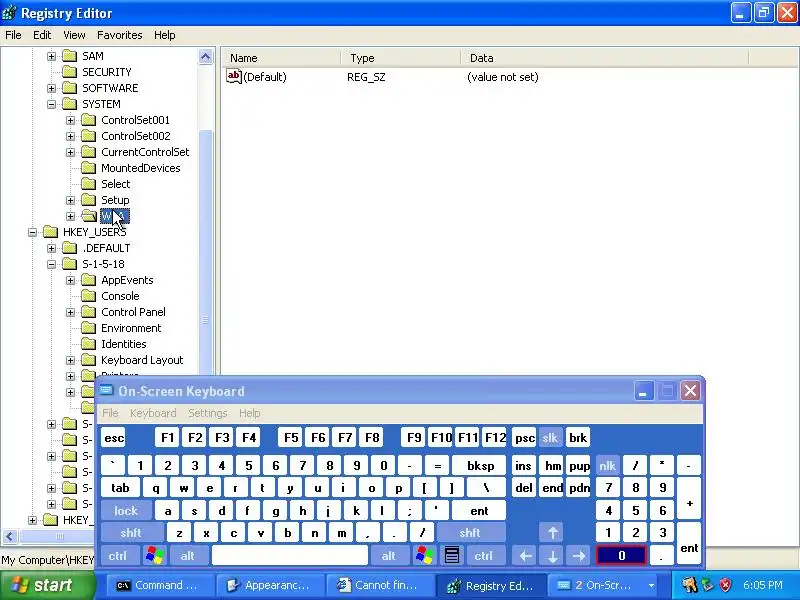Click the right Windows logo key
This screenshot has height=600, width=800.
424,556
